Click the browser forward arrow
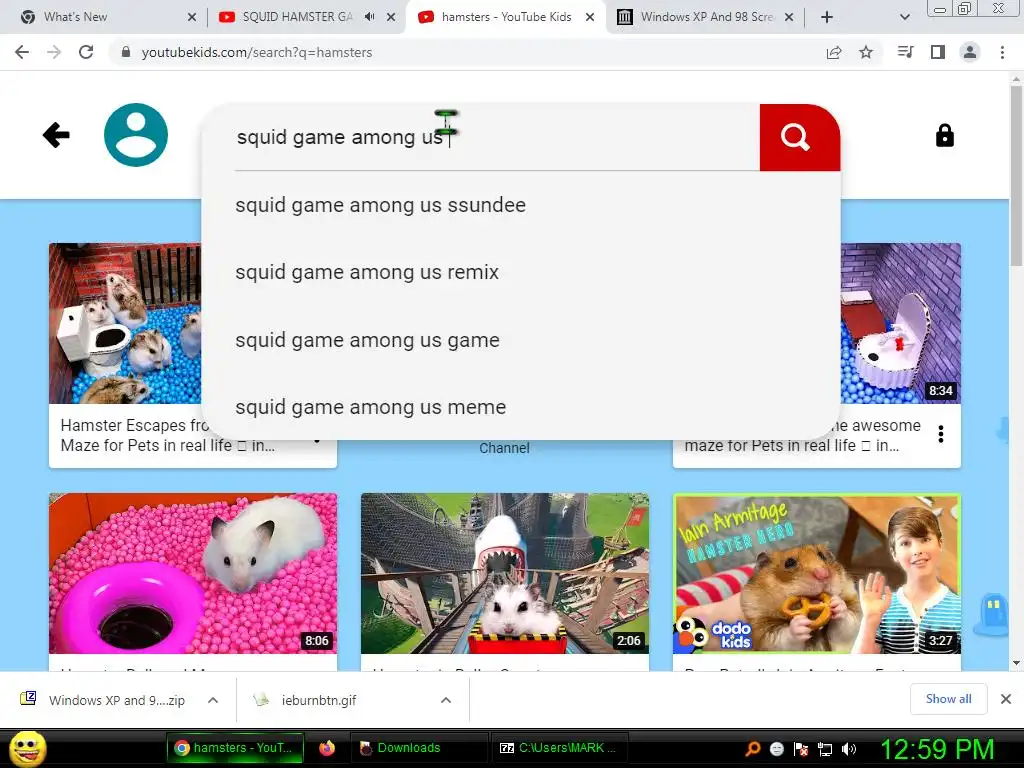This screenshot has height=768, width=1024. (54, 52)
